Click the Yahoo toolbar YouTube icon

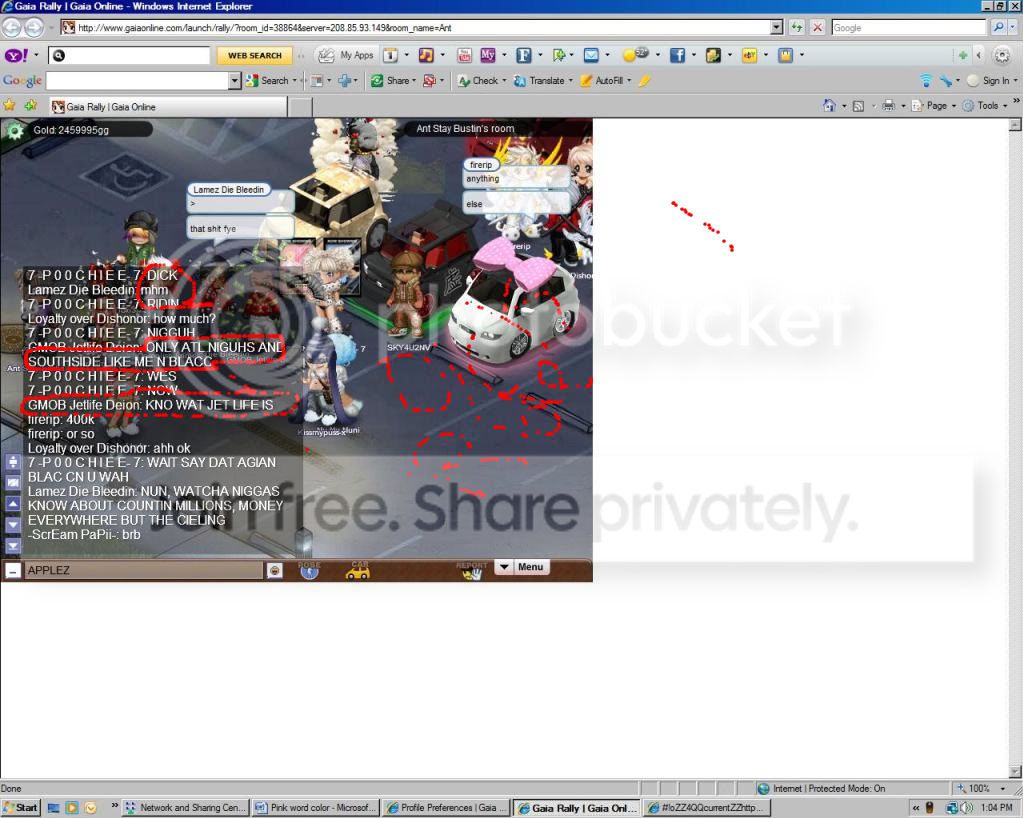click(464, 55)
